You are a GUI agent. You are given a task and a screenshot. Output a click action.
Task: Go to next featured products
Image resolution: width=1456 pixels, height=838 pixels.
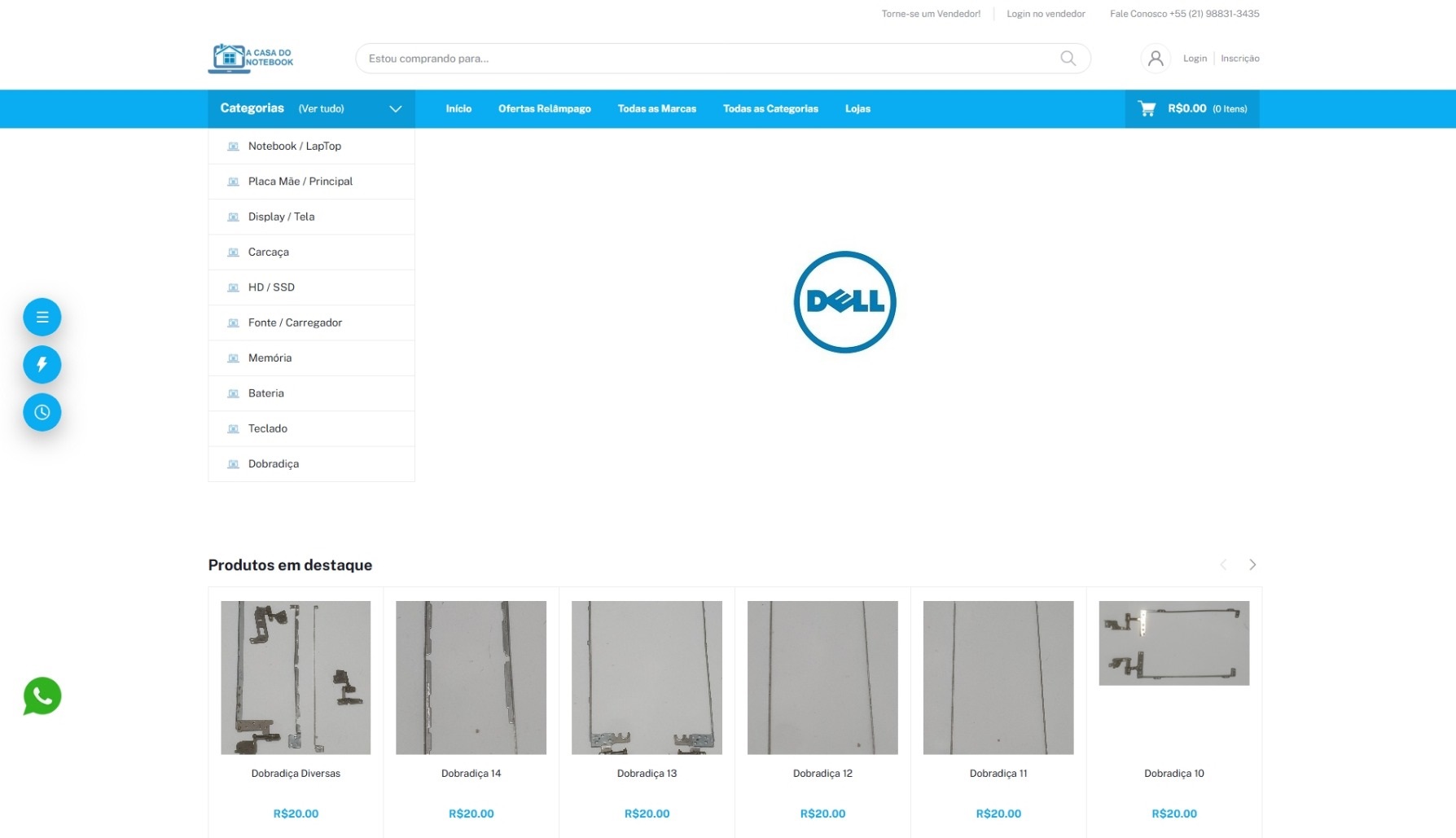click(x=1252, y=564)
